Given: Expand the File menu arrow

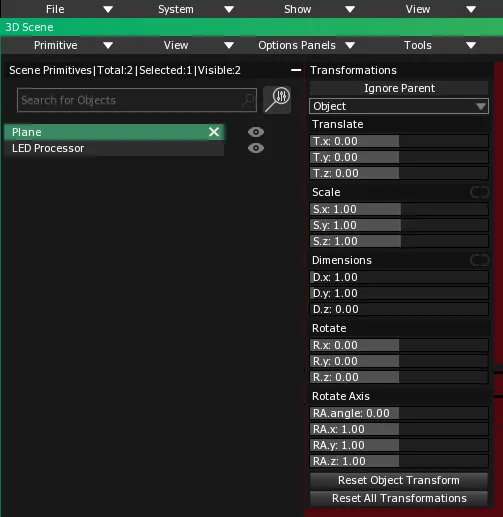Looking at the screenshot, I should (x=108, y=9).
